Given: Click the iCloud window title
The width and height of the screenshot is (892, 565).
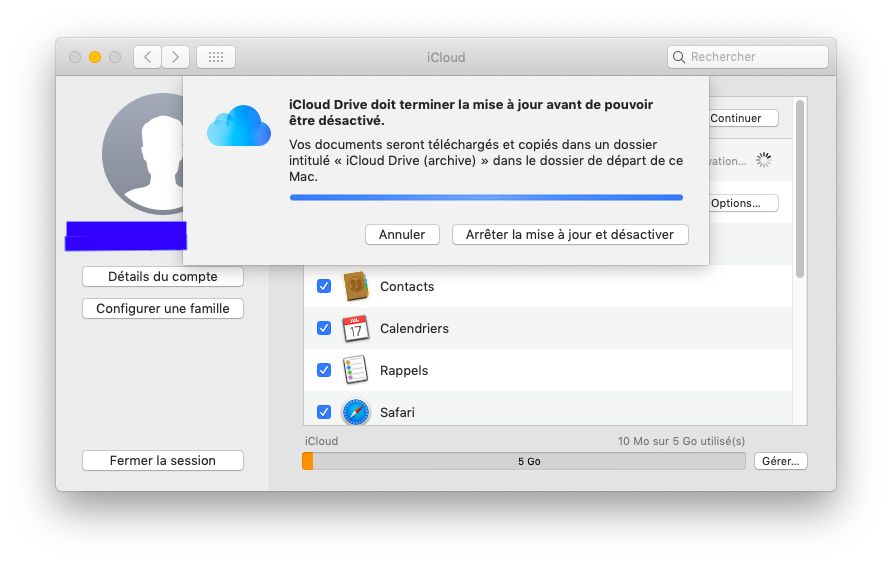Looking at the screenshot, I should 446,57.
